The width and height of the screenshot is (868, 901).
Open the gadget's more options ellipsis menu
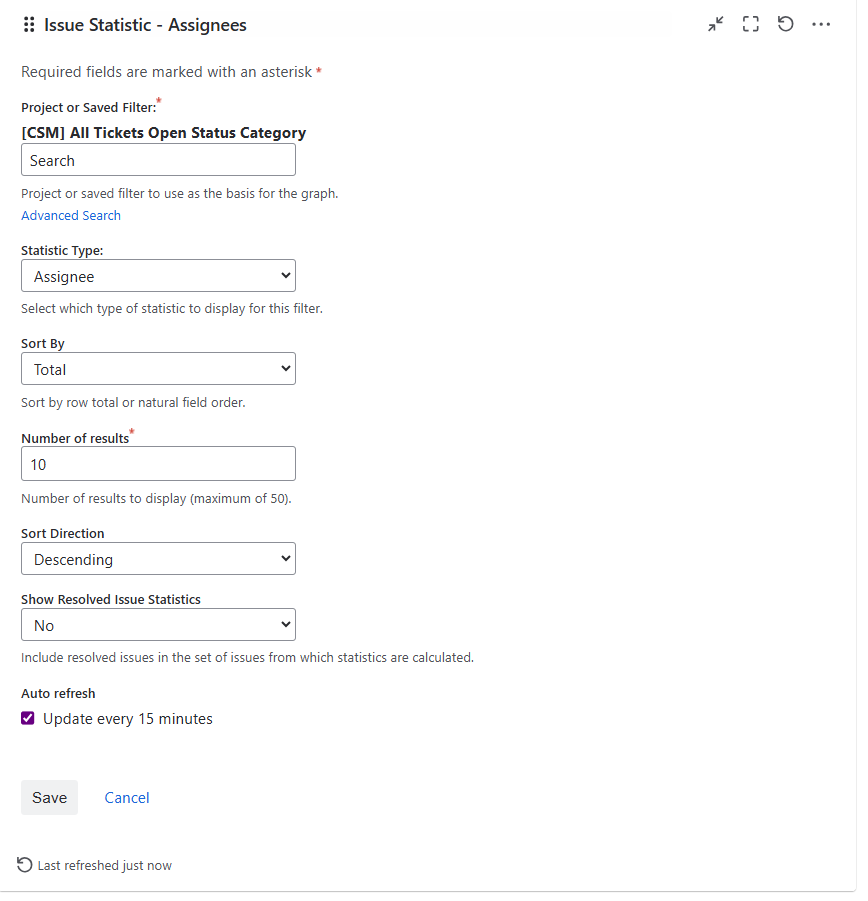point(821,23)
